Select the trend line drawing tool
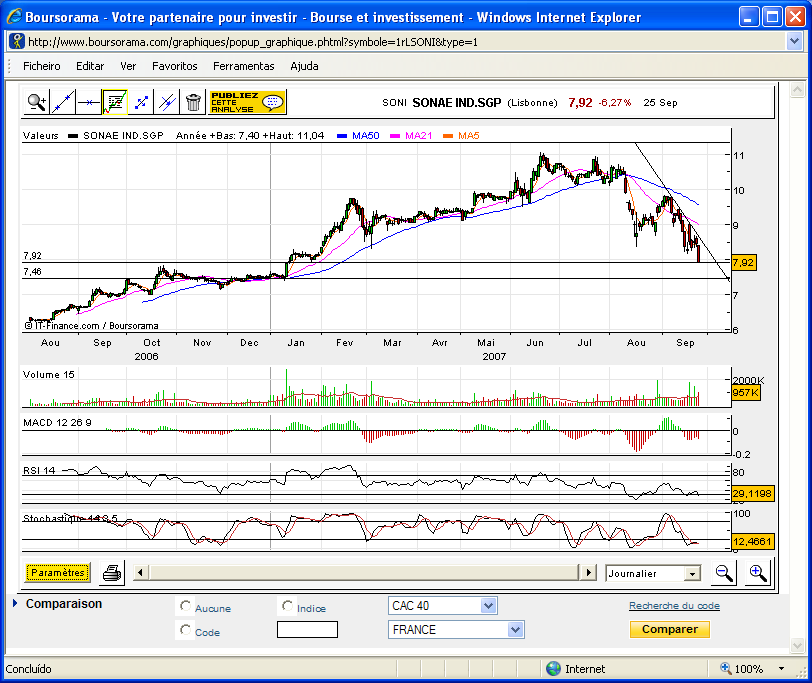 coord(63,101)
